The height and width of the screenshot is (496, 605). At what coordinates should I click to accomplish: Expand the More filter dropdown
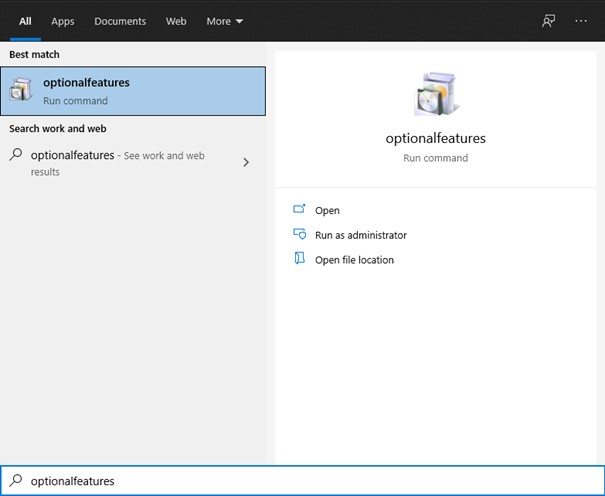point(225,21)
